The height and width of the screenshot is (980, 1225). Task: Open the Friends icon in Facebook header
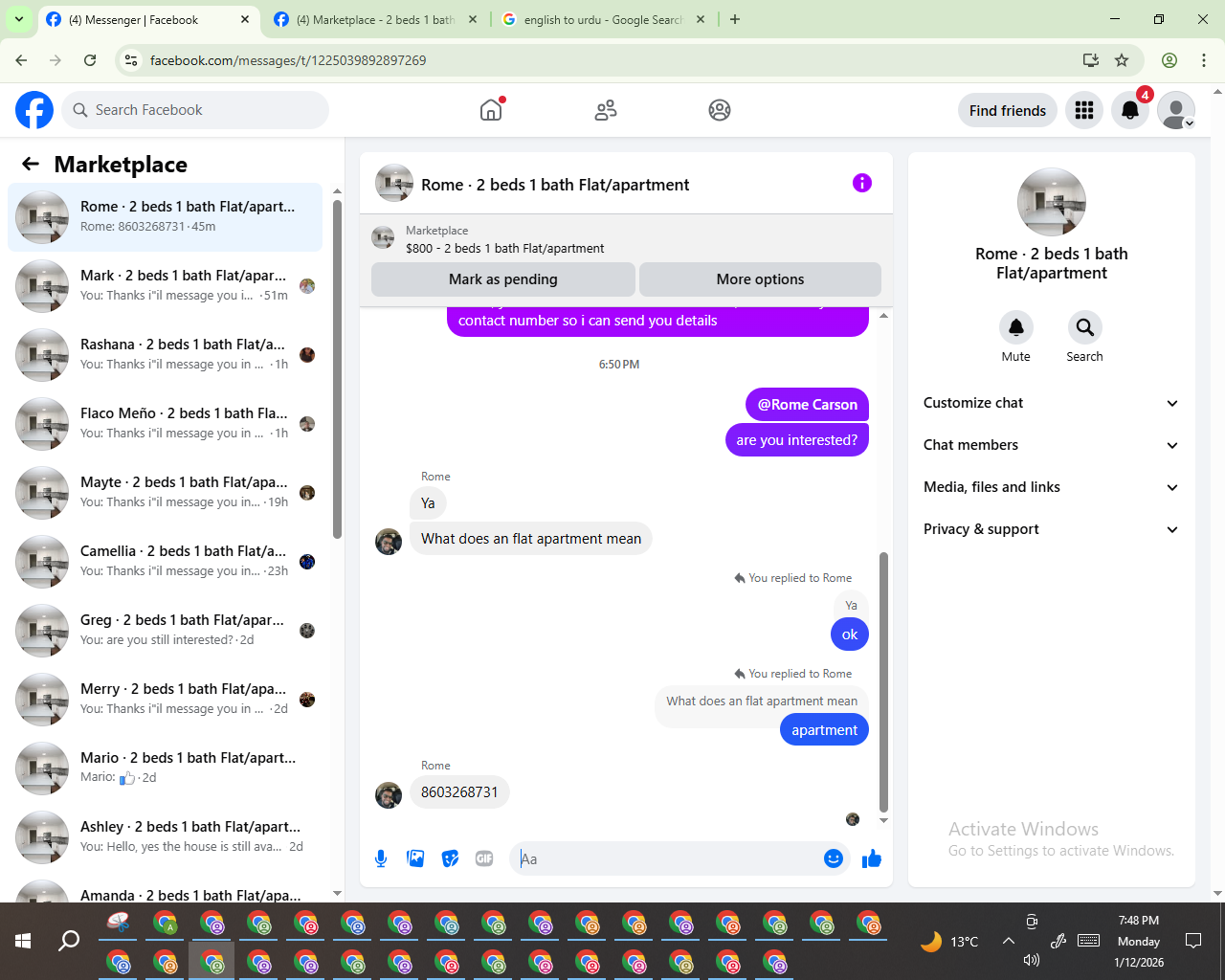click(x=606, y=110)
